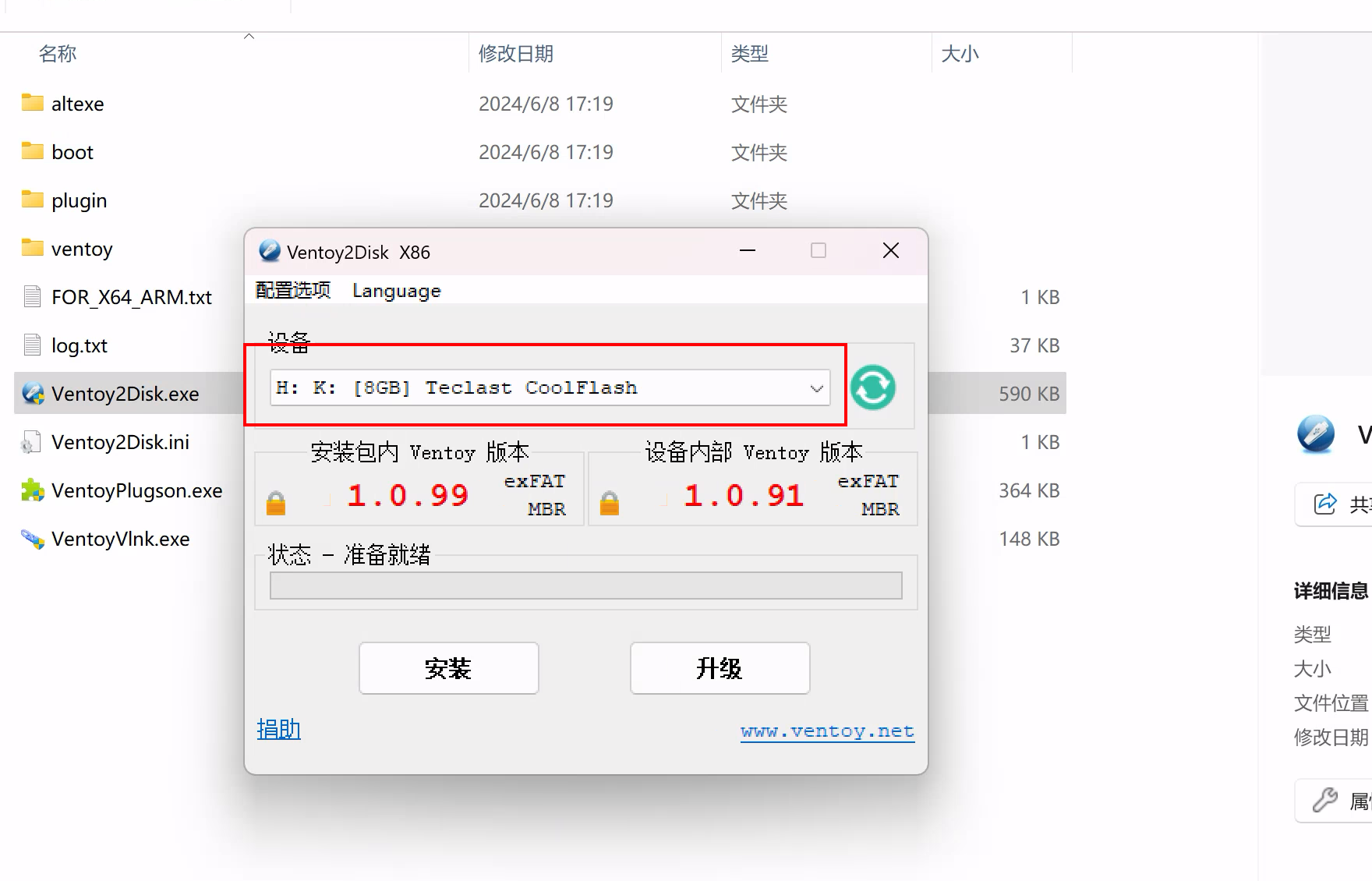Click the VentoyPlugson.exe puzzle icon
Viewport: 1372px width, 881px height.
(33, 490)
